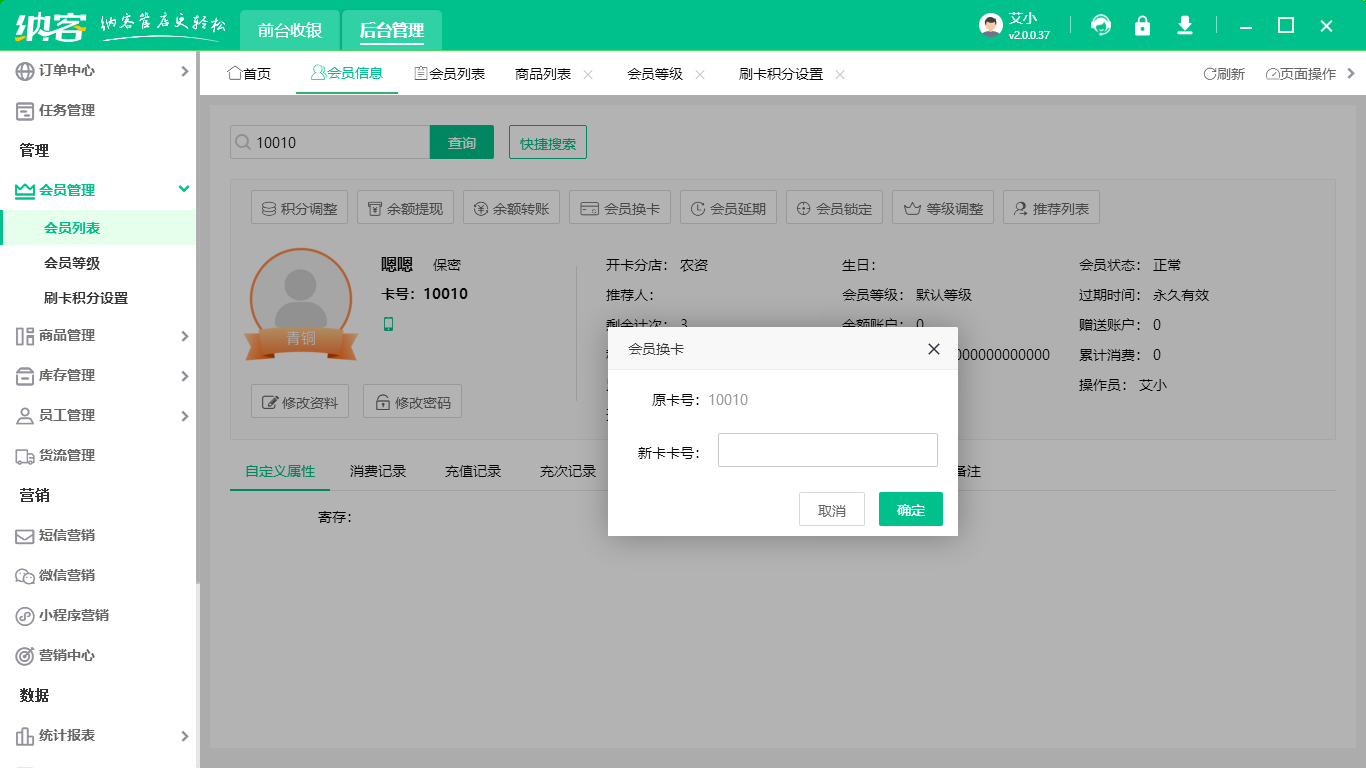Close the 会员换卡 dialog with X
1366x768 pixels.
[934, 349]
